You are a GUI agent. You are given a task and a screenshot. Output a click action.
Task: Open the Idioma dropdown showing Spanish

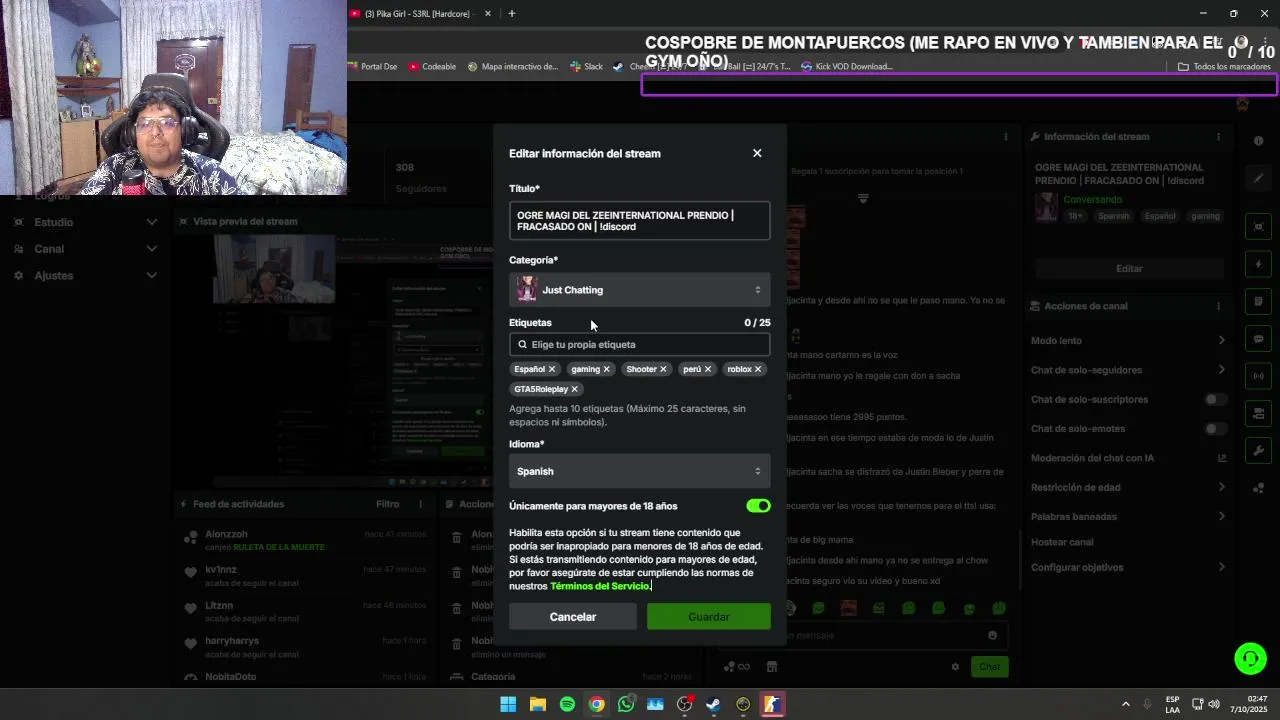(639, 471)
